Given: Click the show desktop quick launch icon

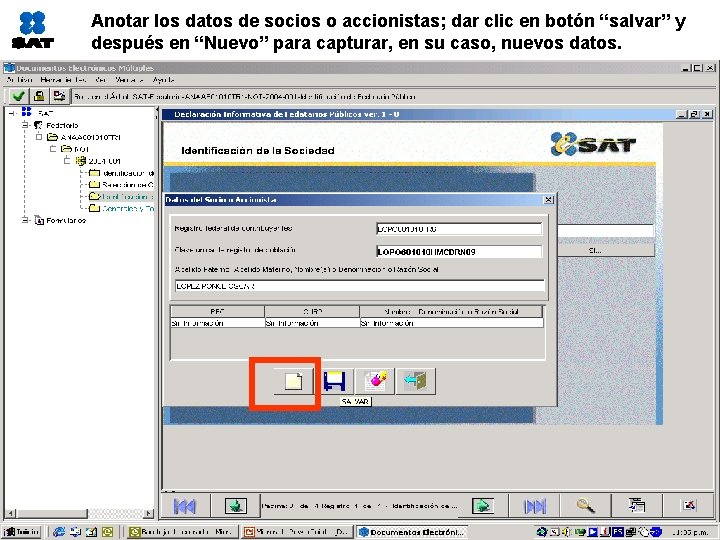Looking at the screenshot, I should 75,532.
